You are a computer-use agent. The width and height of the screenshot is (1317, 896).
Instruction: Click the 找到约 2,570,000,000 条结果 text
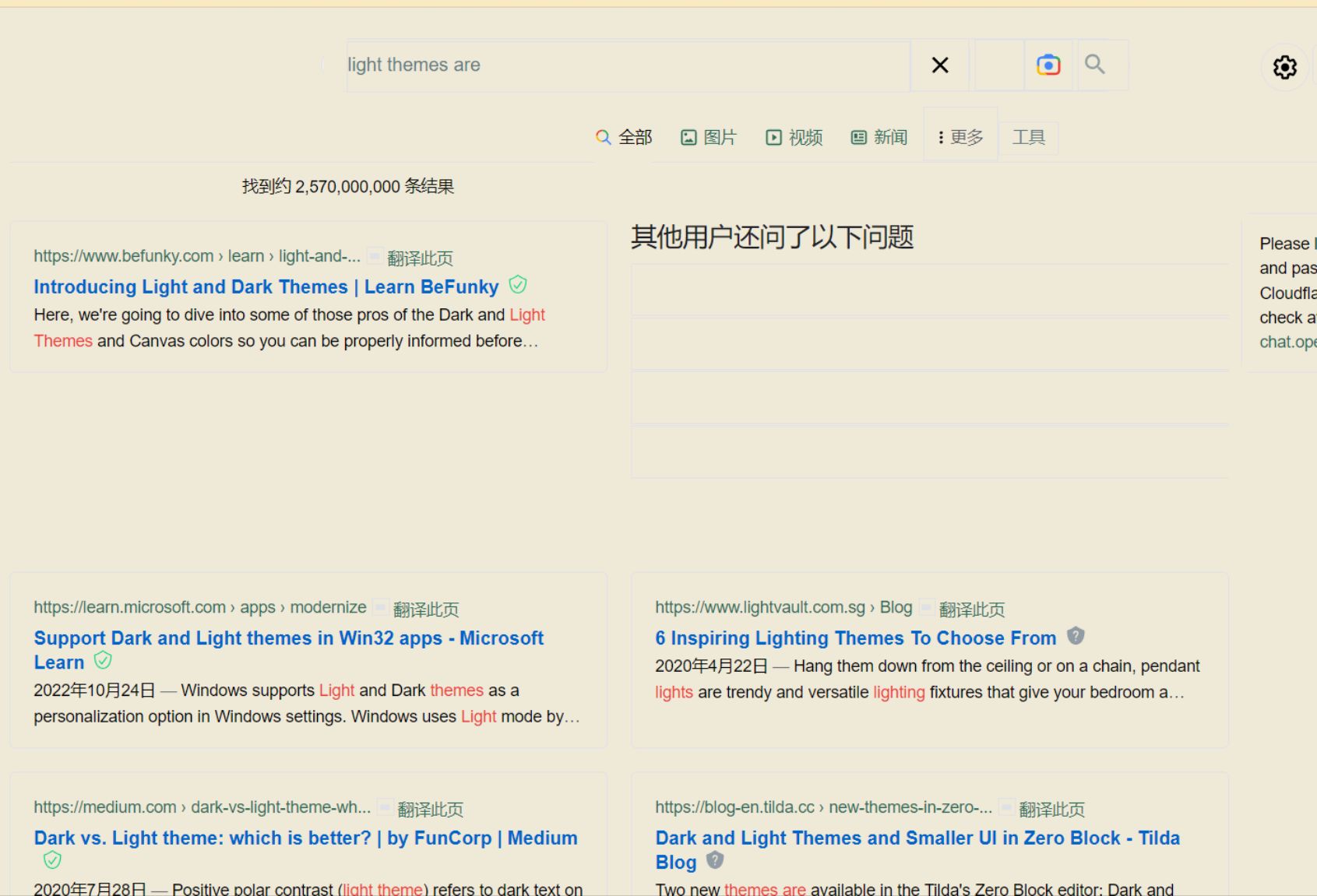(x=347, y=186)
